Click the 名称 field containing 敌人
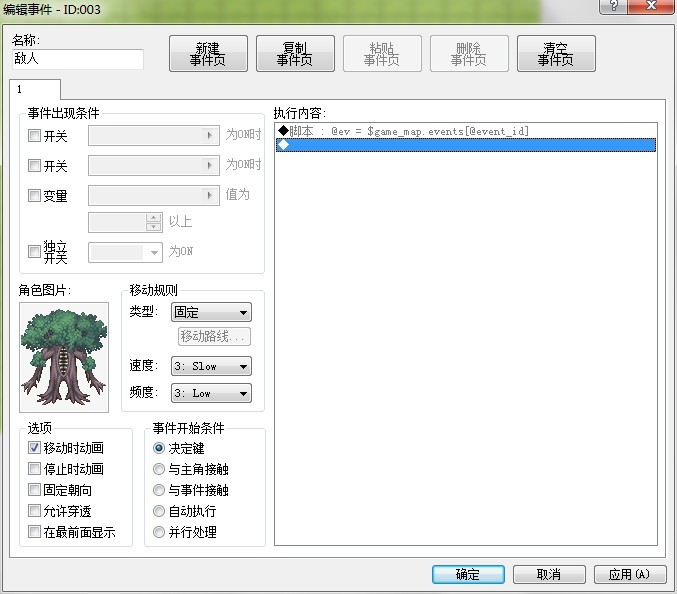This screenshot has width=677, height=594. point(78,59)
